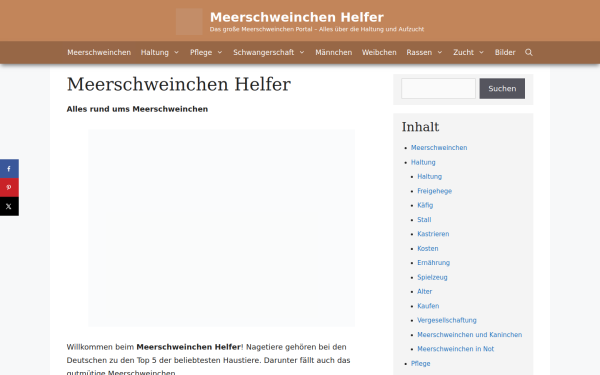Open Alter link
Screen dimensions: 600x375
pyautogui.click(x=424, y=292)
